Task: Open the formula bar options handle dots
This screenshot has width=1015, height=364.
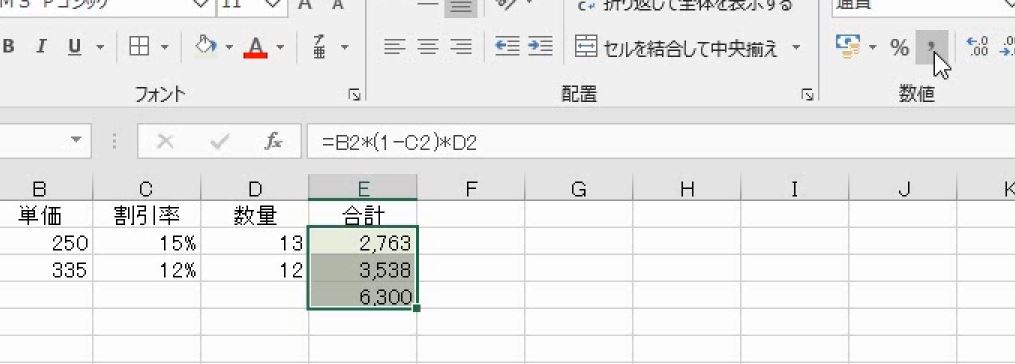Action: (115, 141)
